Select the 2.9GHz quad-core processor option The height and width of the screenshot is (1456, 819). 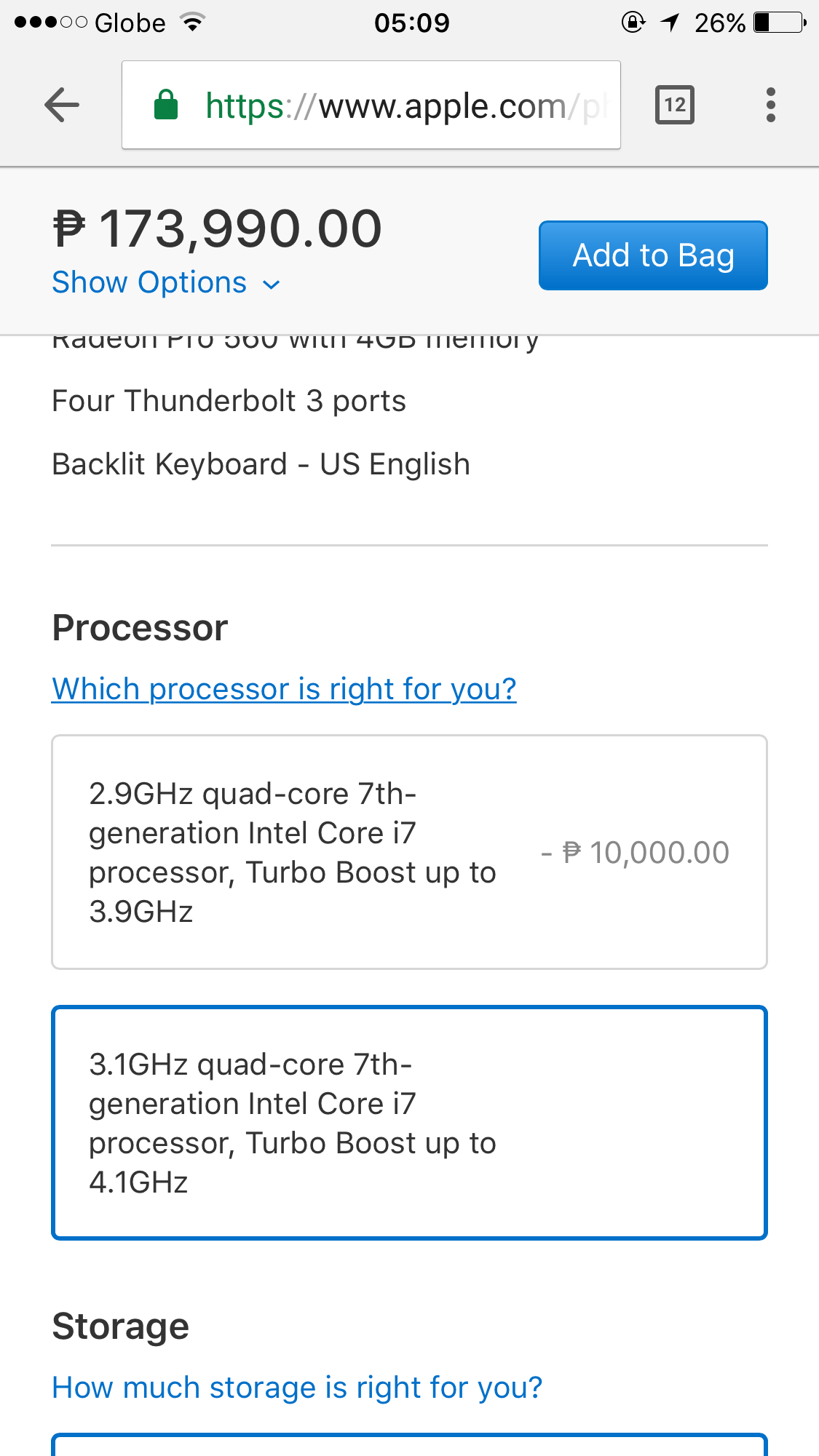click(409, 852)
